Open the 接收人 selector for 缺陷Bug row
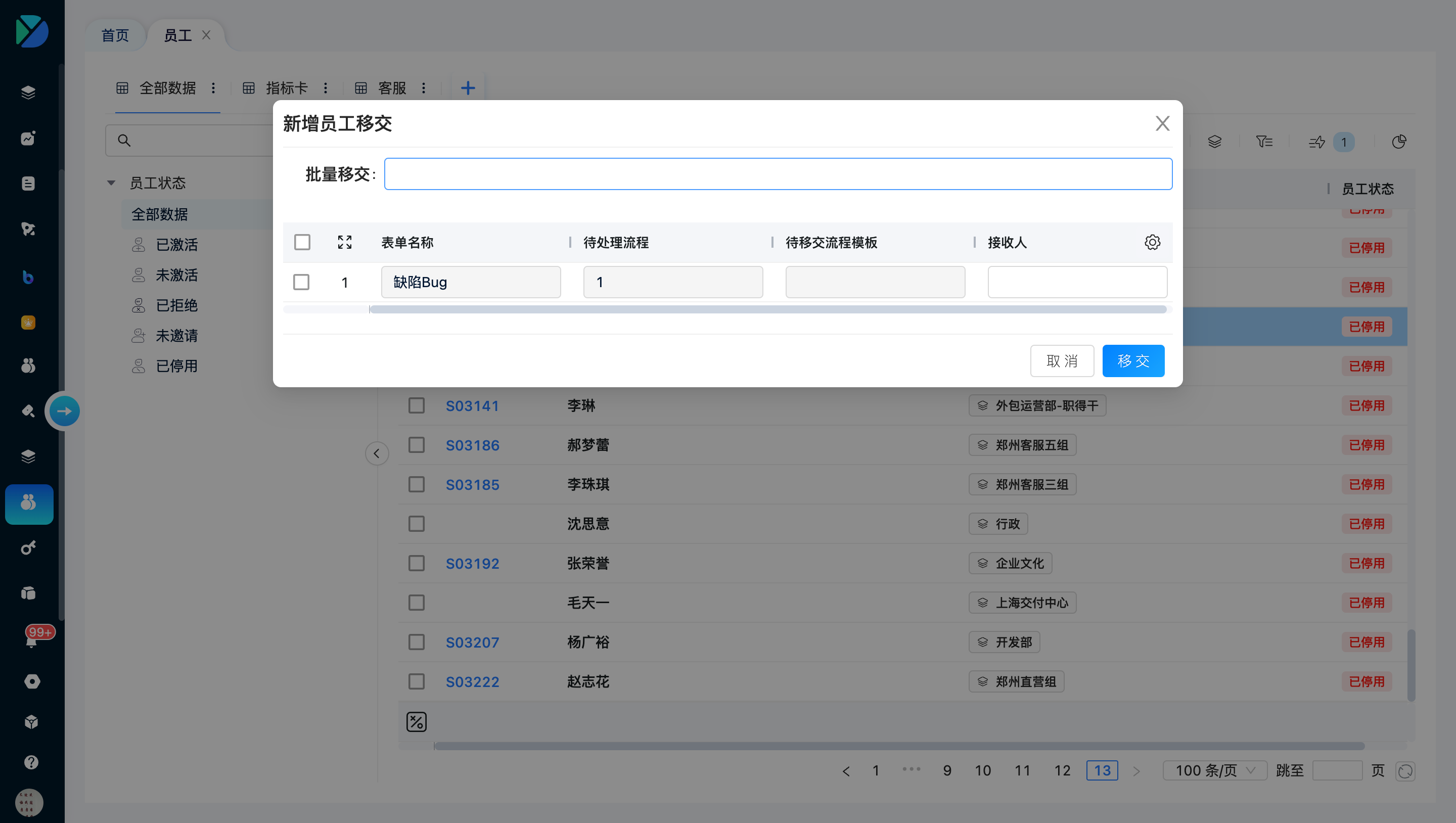This screenshot has width=1456, height=823. click(x=1077, y=282)
